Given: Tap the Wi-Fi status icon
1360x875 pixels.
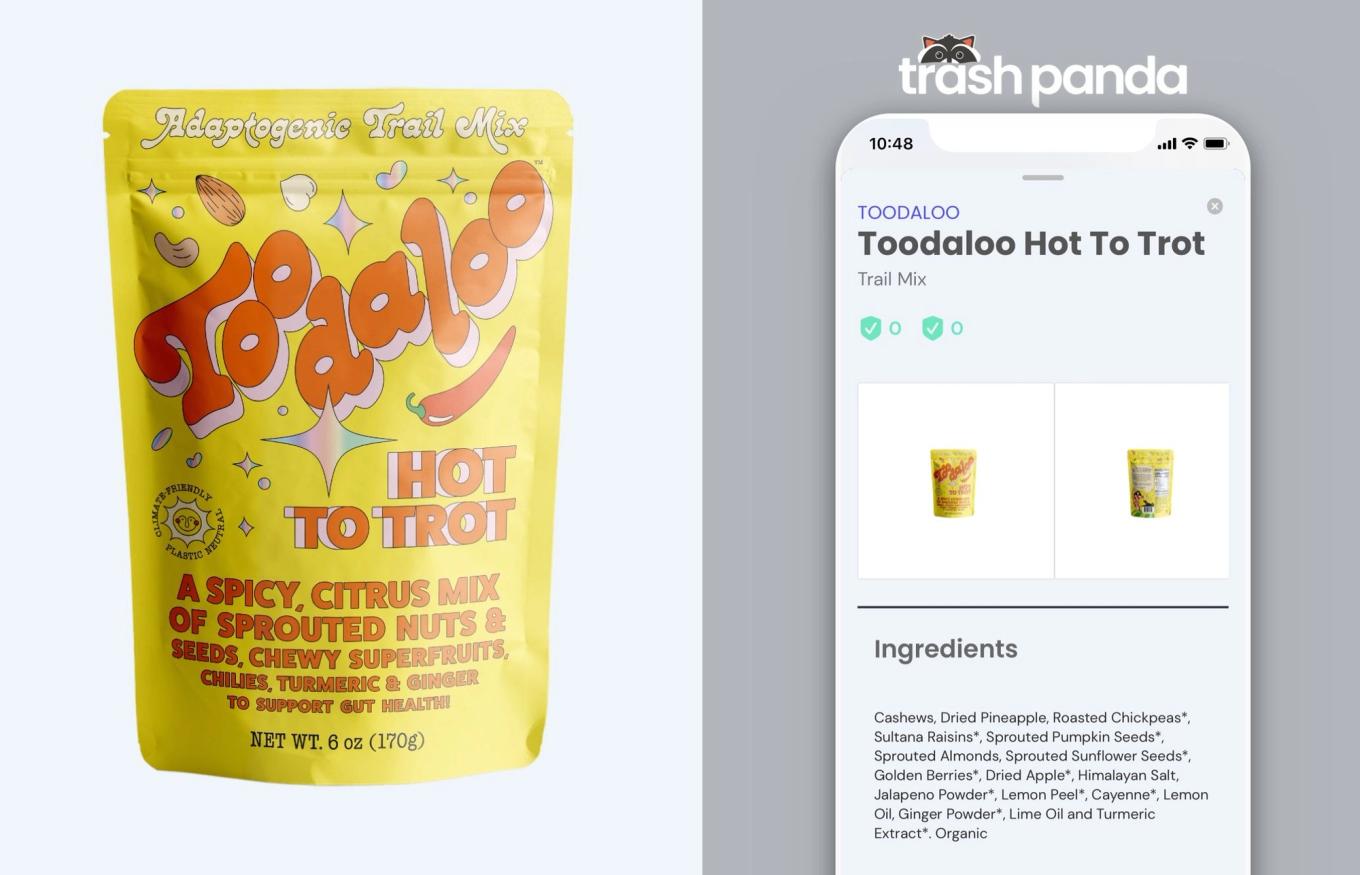Looking at the screenshot, I should click(1189, 144).
